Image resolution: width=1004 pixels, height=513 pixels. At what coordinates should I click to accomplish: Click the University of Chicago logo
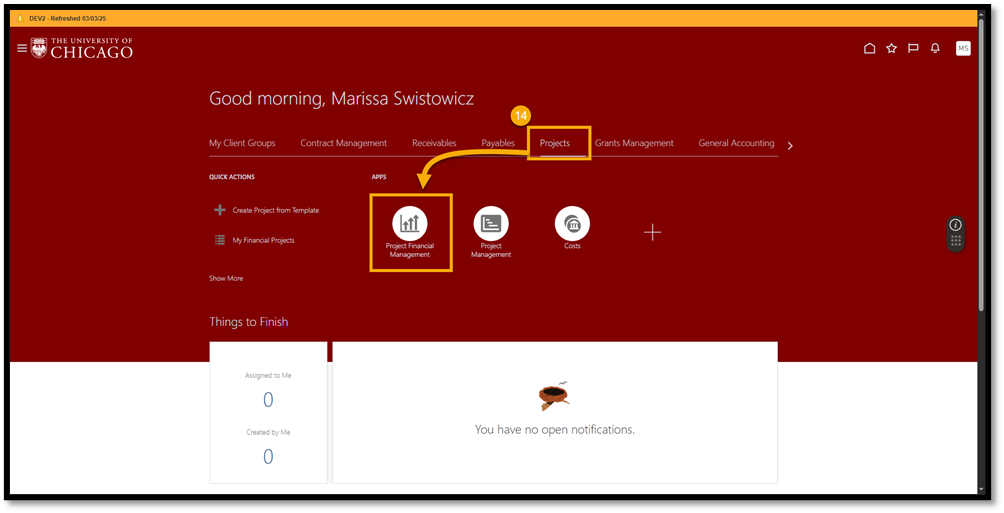coord(82,48)
